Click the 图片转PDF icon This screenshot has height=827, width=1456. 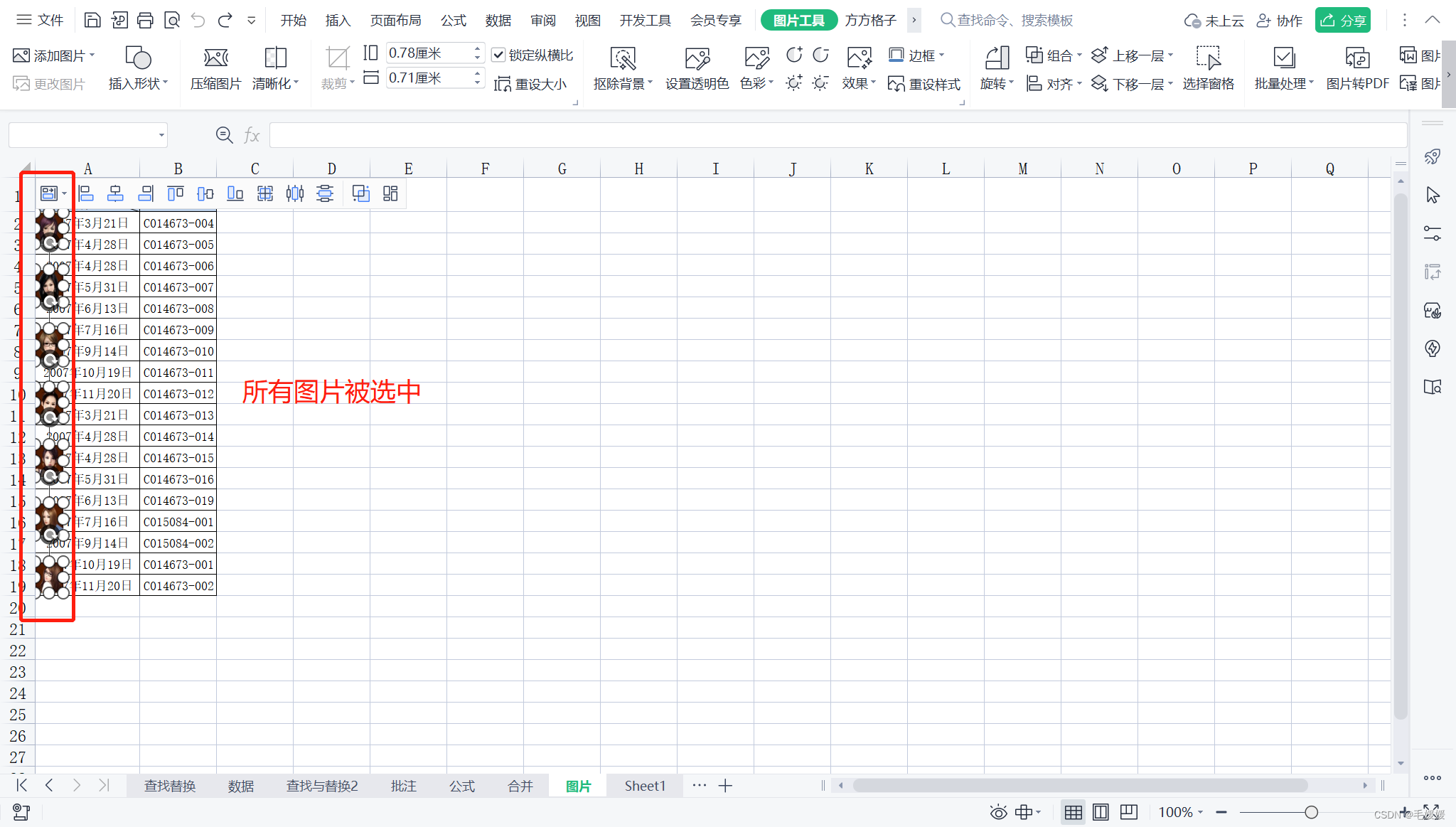pyautogui.click(x=1356, y=59)
